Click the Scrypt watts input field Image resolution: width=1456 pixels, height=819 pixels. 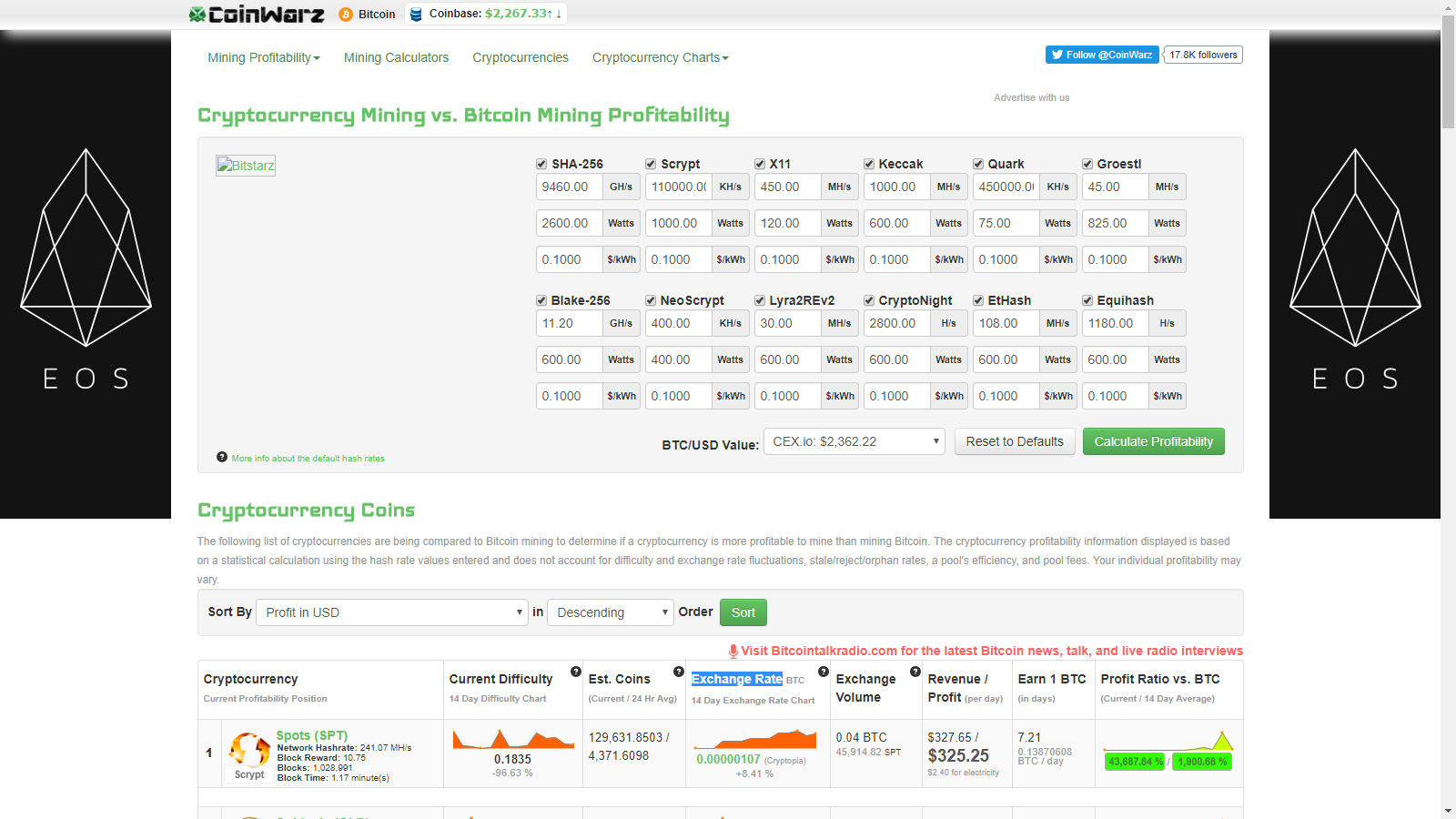(679, 223)
